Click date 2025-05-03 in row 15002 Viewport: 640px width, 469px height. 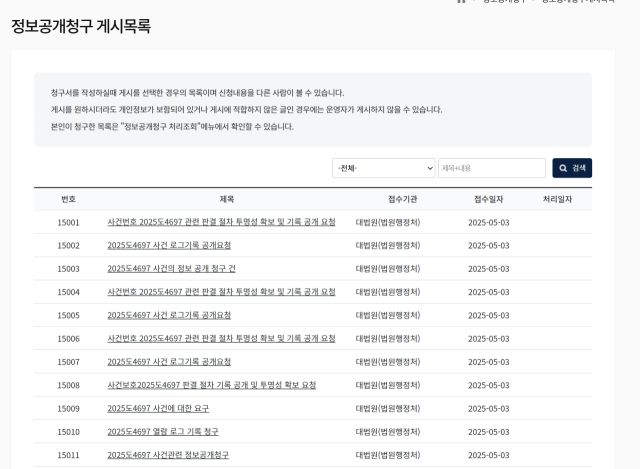[489, 246]
